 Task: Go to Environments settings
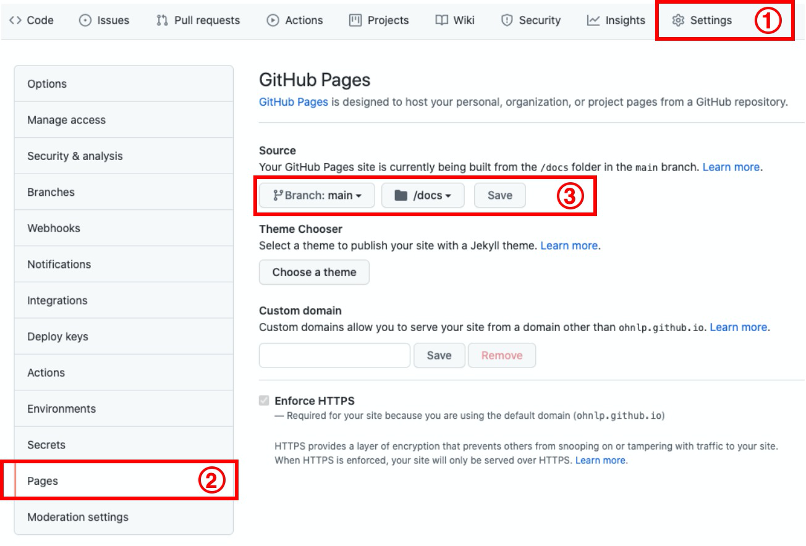coord(124,409)
